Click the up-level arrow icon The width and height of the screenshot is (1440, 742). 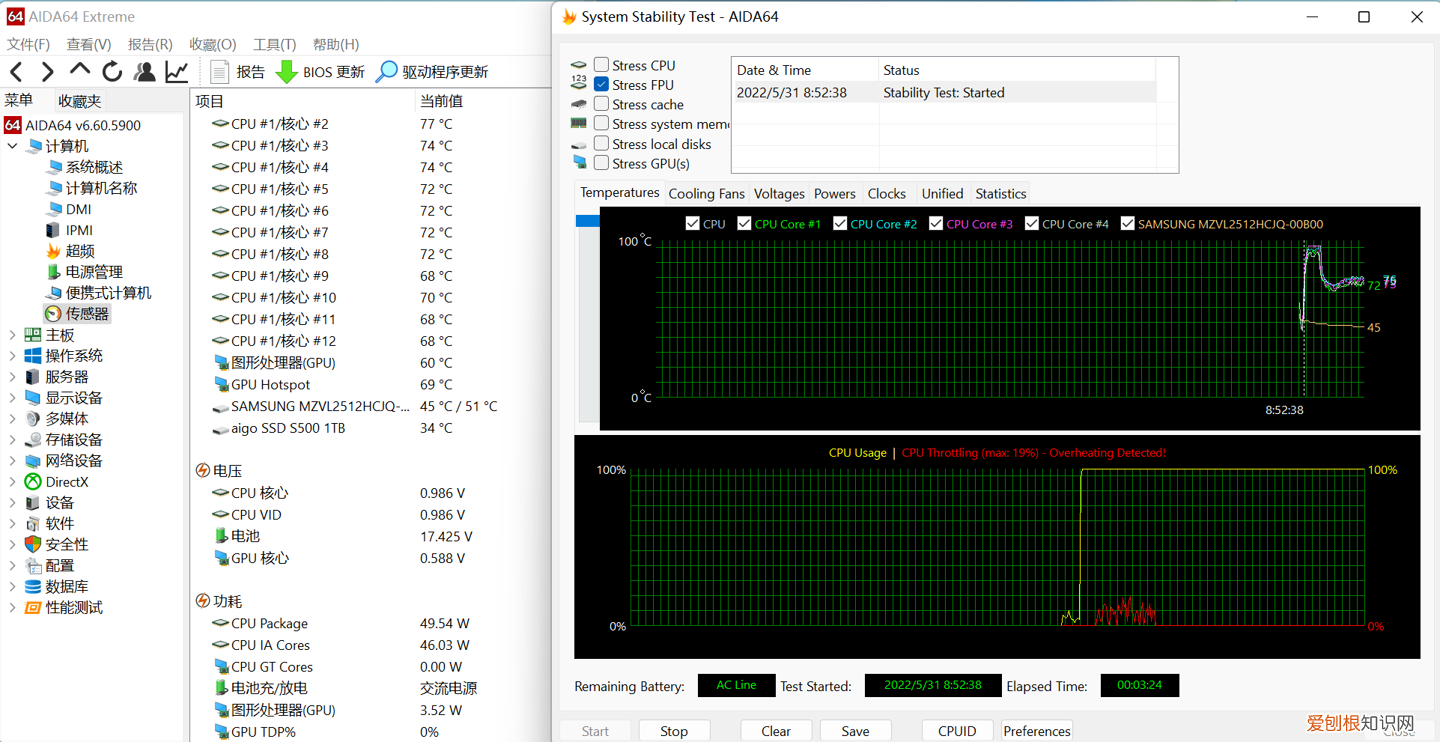80,71
